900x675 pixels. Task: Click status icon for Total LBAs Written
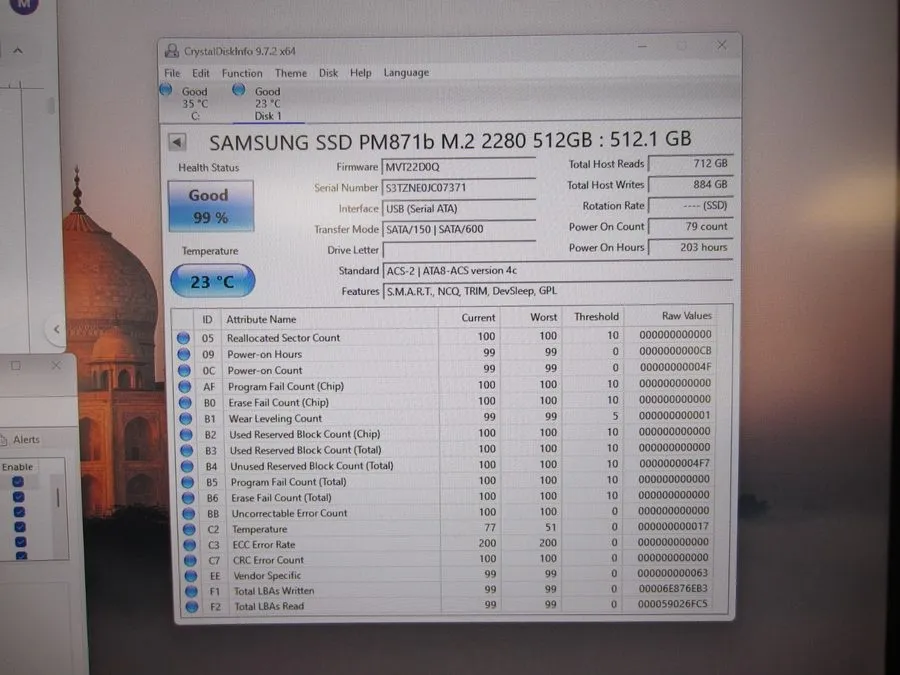[192, 591]
